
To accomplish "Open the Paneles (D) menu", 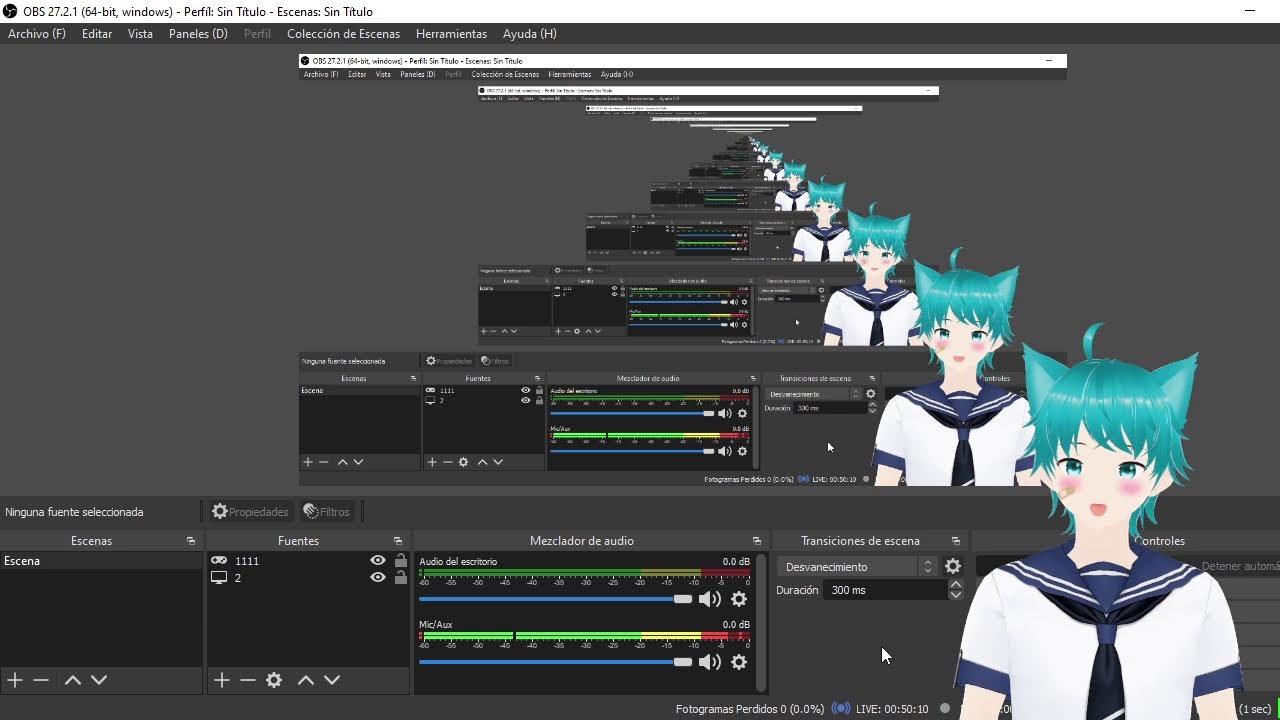I will click(x=198, y=34).
